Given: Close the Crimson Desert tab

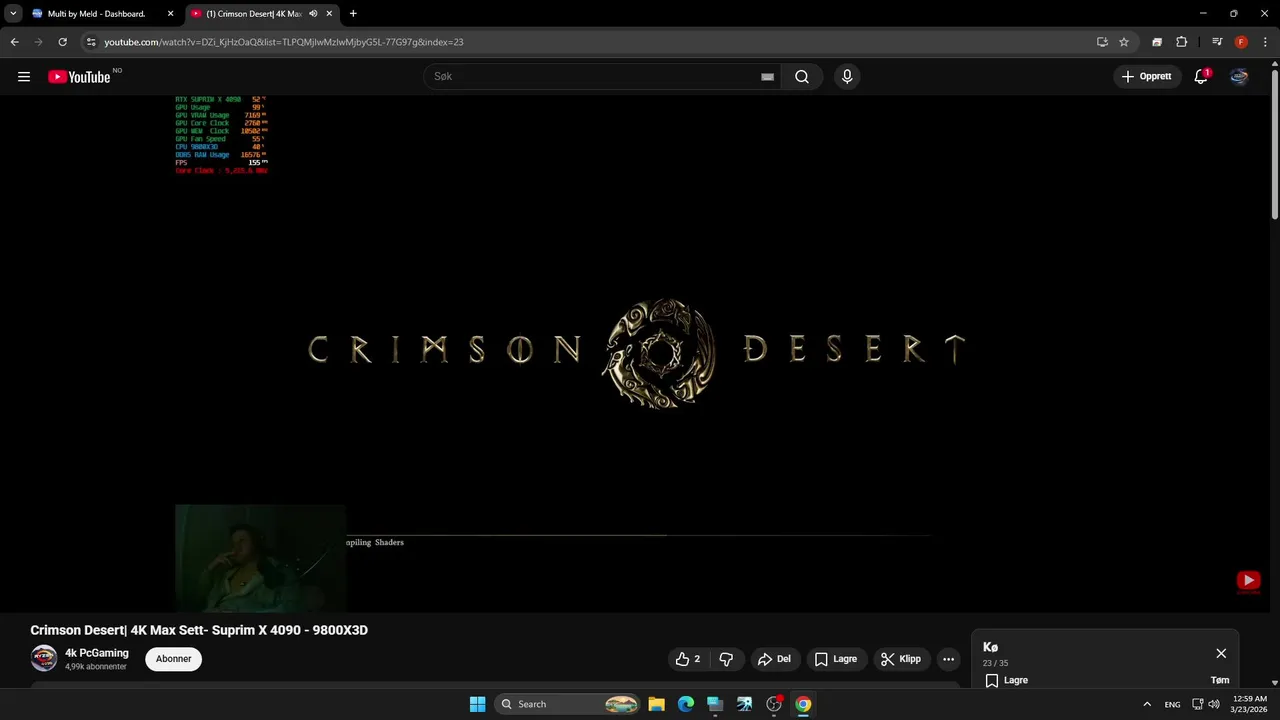Looking at the screenshot, I should click(x=330, y=14).
